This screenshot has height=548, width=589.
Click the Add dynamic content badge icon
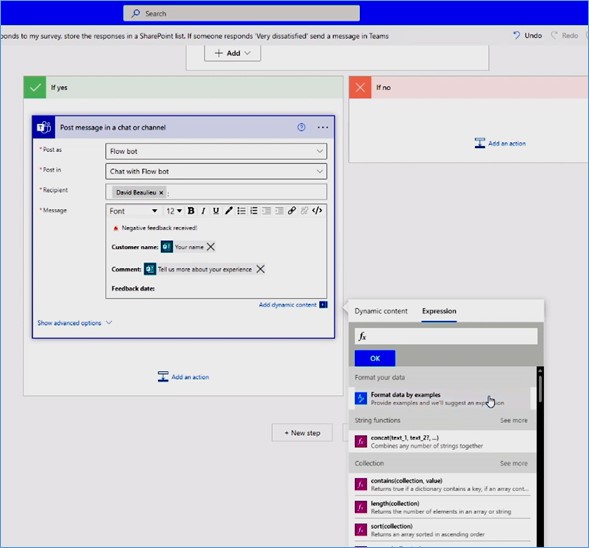coord(323,305)
